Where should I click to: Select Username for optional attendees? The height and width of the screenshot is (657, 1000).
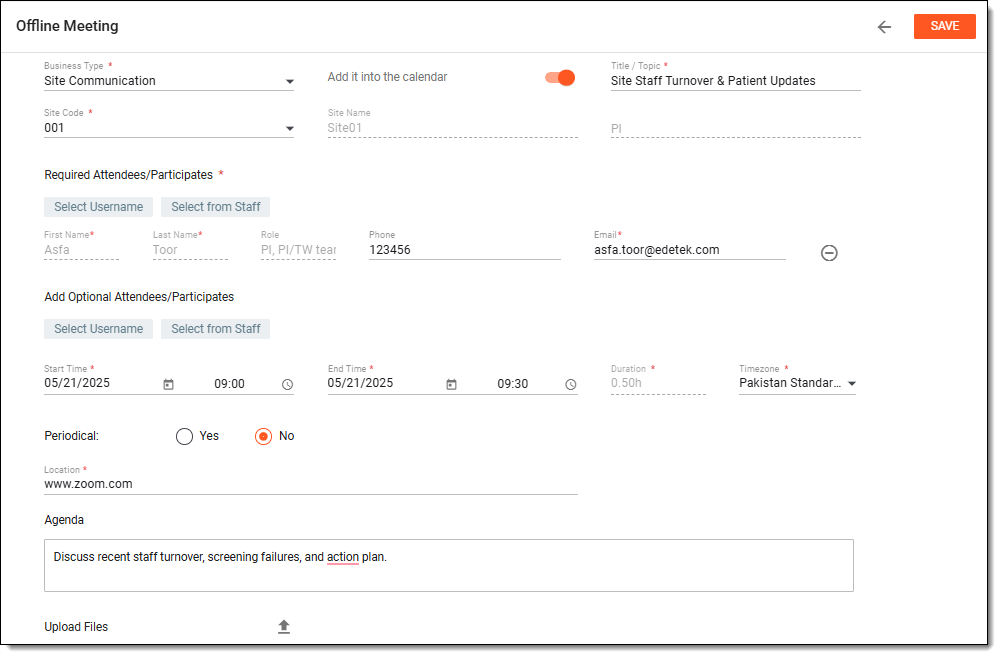pyautogui.click(x=98, y=329)
